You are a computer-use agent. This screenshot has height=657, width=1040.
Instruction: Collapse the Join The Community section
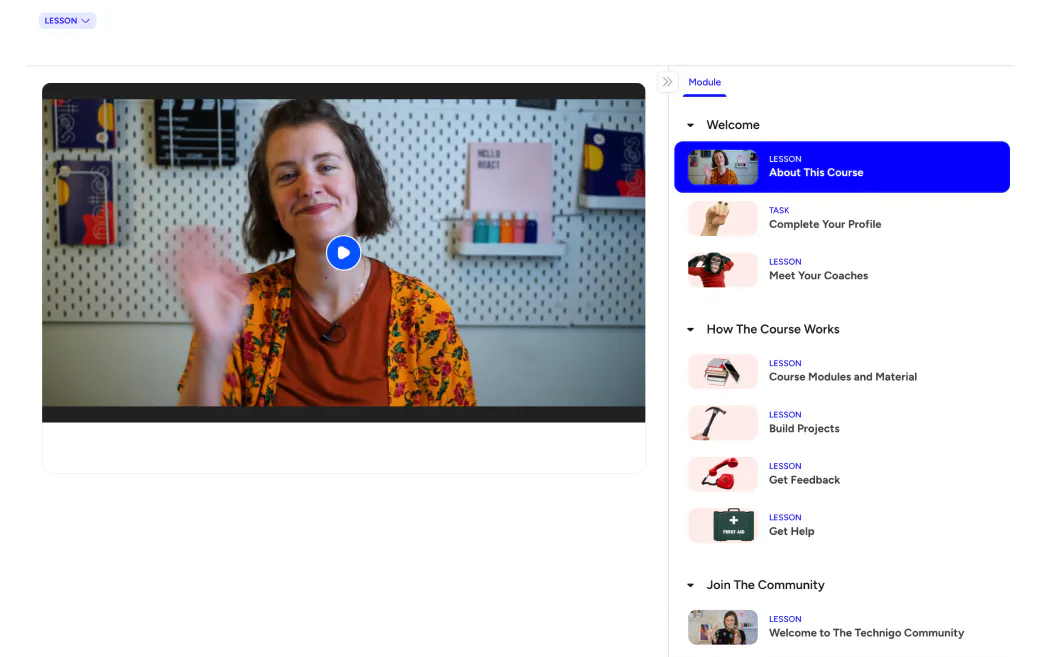click(690, 585)
